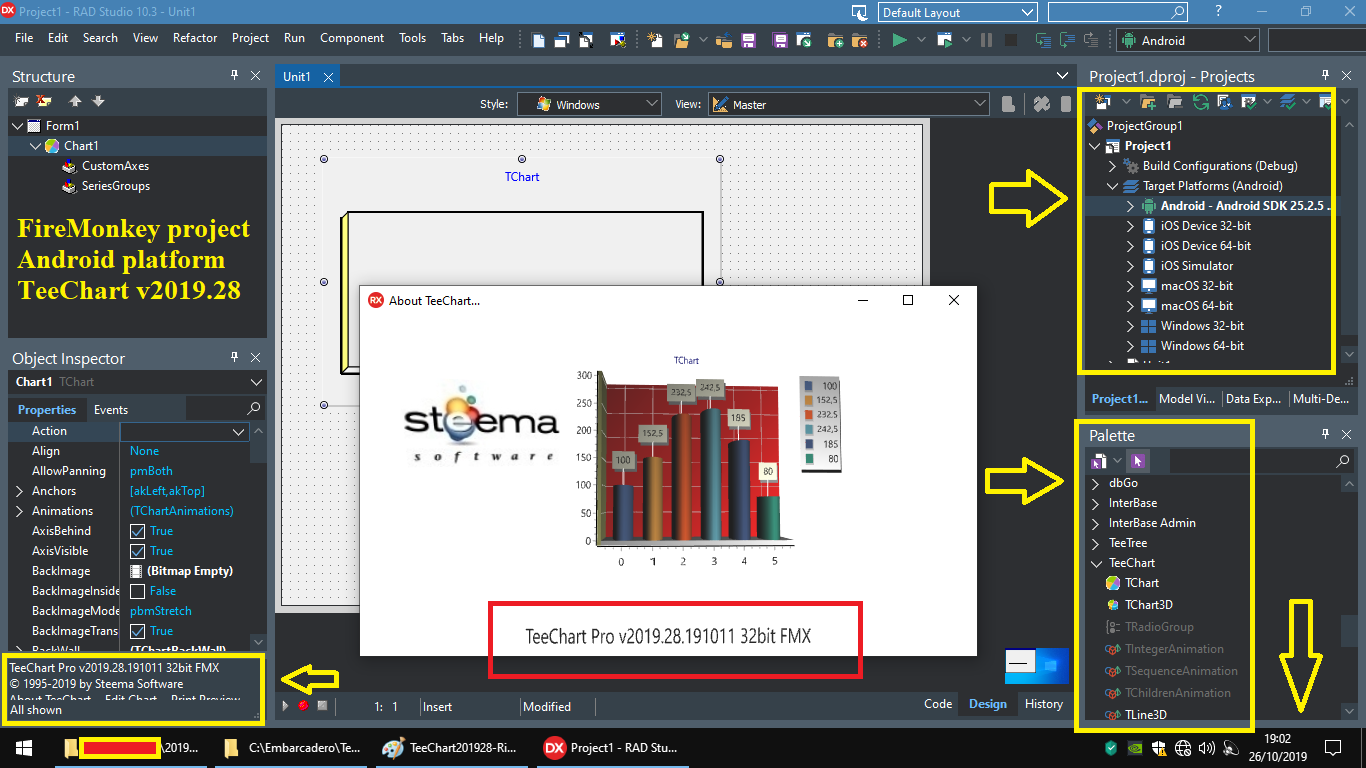The height and width of the screenshot is (768, 1366).
Task: Select SeriesGroups in Structure tree
Action: pos(116,186)
